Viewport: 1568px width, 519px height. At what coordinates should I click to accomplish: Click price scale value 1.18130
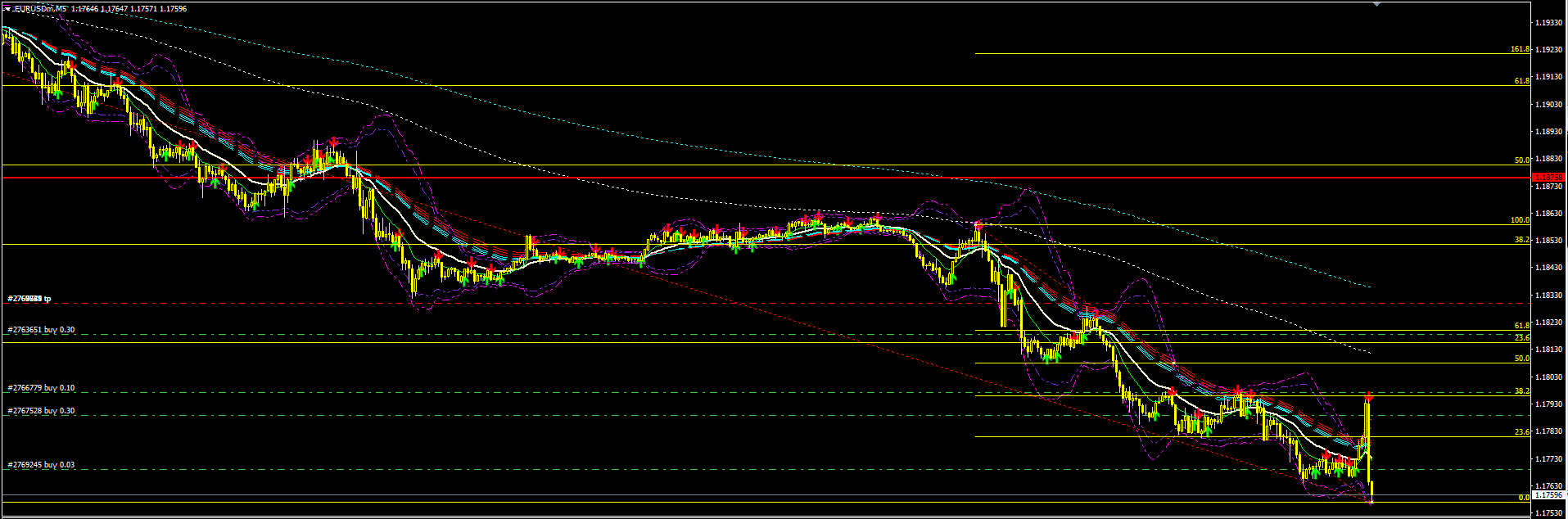(1549, 350)
